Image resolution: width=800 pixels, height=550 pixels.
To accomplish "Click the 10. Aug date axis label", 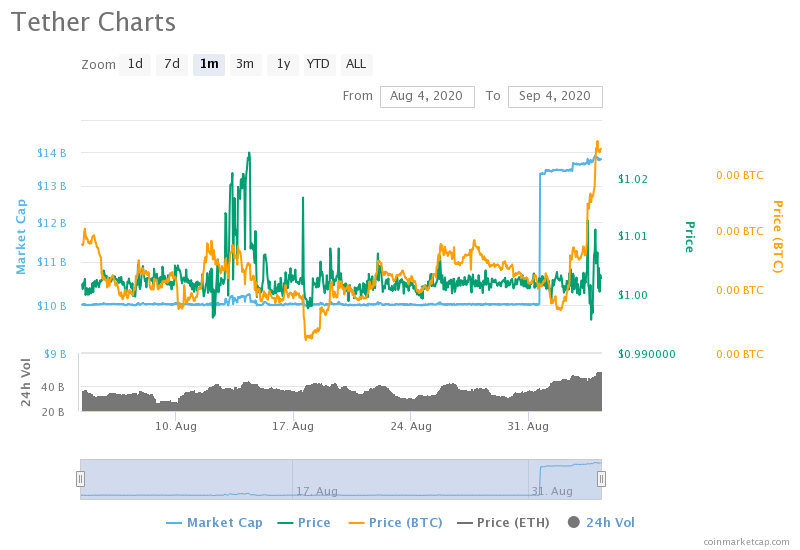I will coord(176,426).
